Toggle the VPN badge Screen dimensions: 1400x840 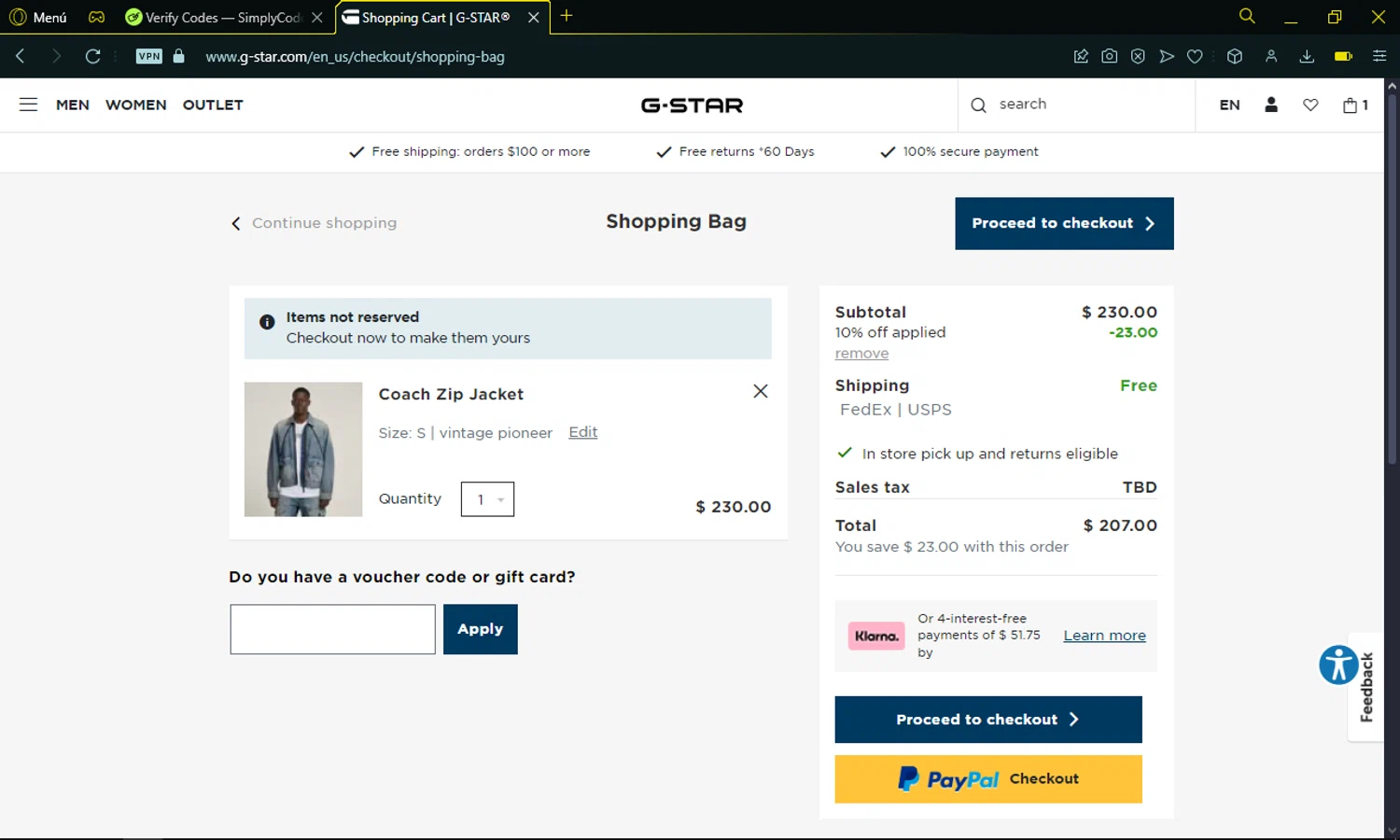[149, 56]
